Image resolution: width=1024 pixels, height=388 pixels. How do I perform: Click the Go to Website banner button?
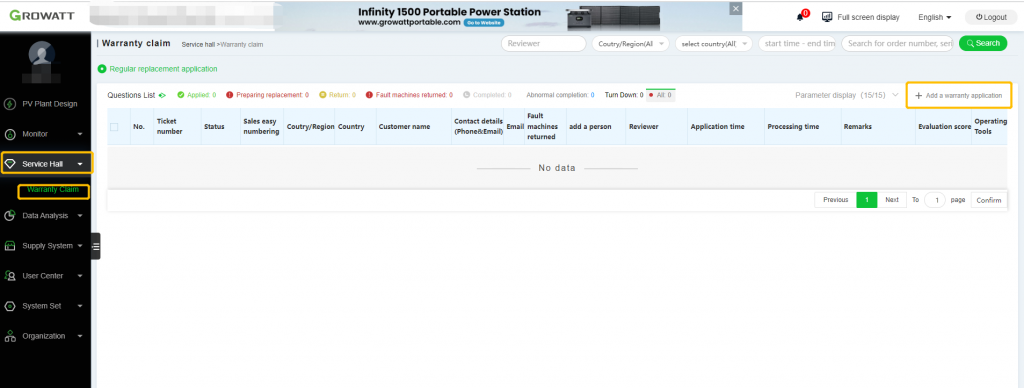[x=483, y=22]
